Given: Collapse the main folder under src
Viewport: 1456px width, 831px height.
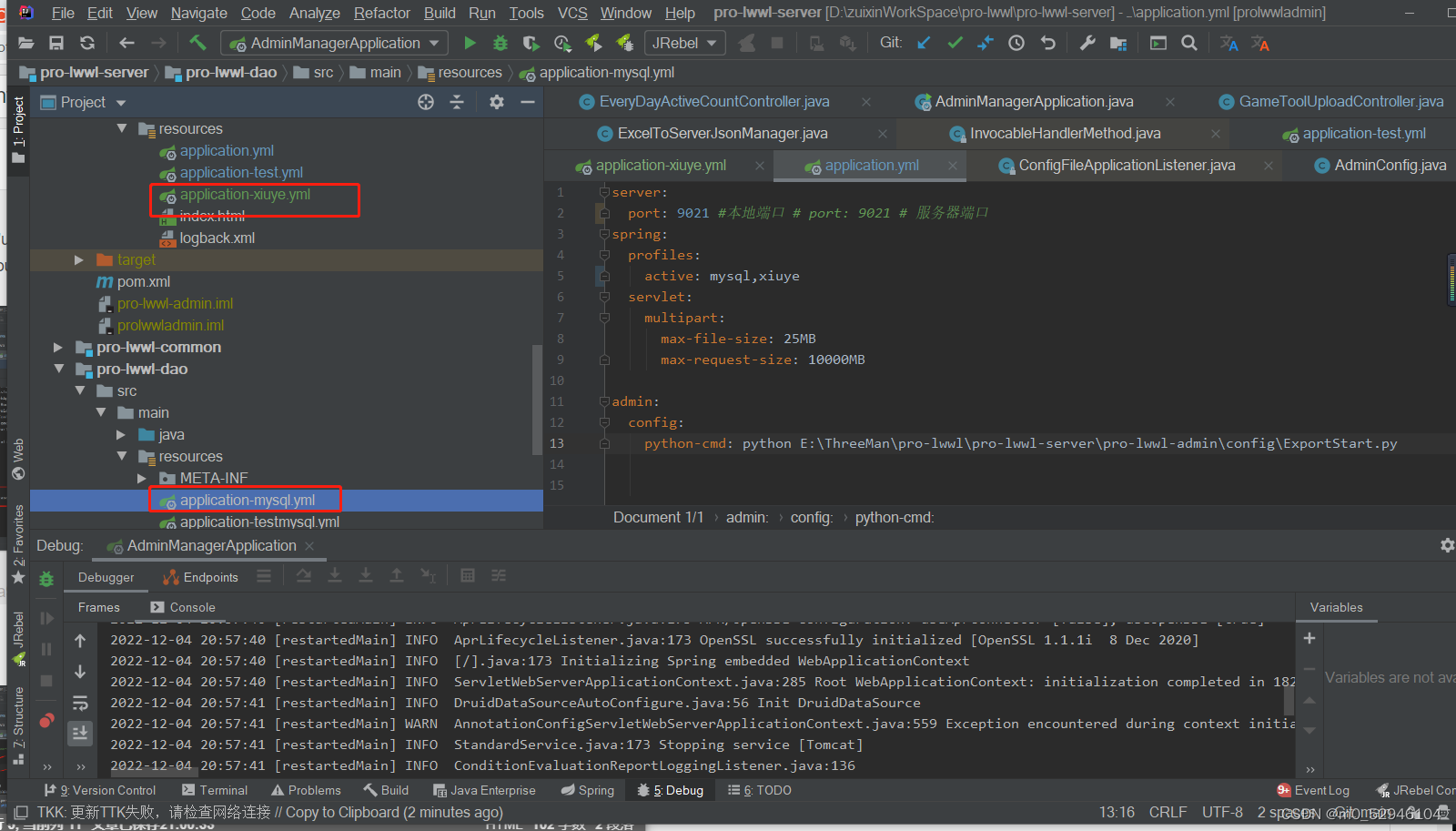Looking at the screenshot, I should (x=100, y=412).
